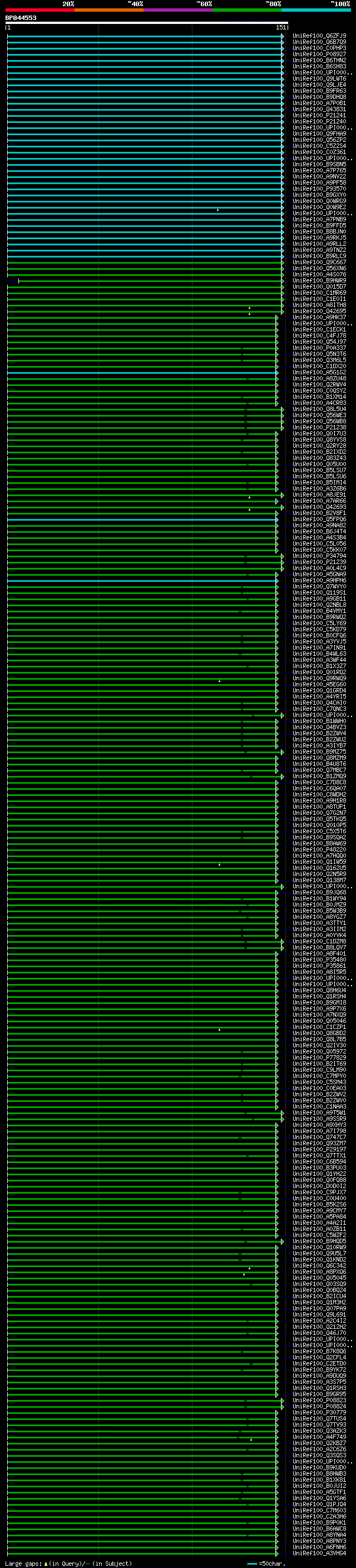Select the UniRef100_P0A337 label
The height and width of the screenshot is (1568, 356).
pos(319,348)
